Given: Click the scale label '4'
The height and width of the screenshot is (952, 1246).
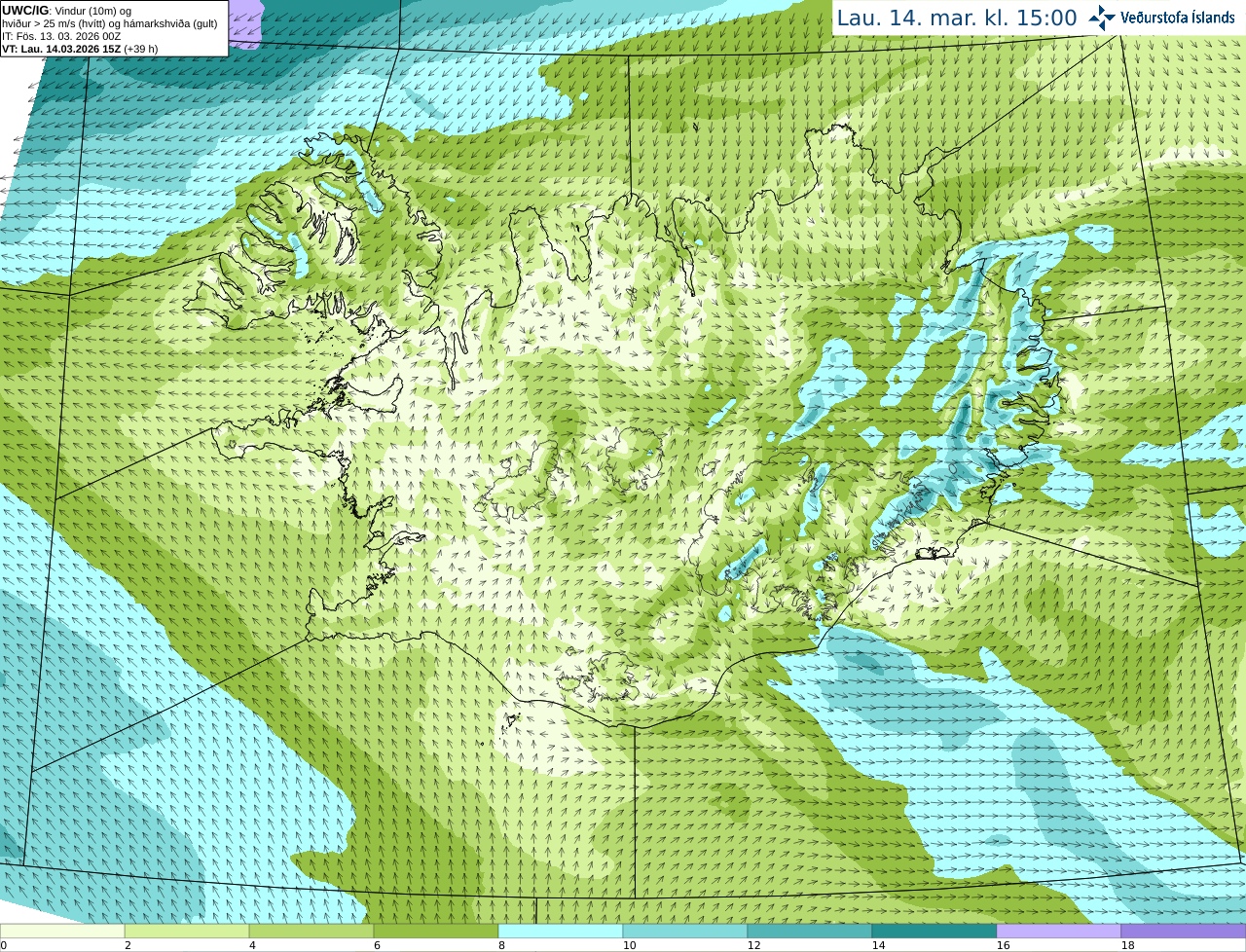Looking at the screenshot, I should click(252, 945).
